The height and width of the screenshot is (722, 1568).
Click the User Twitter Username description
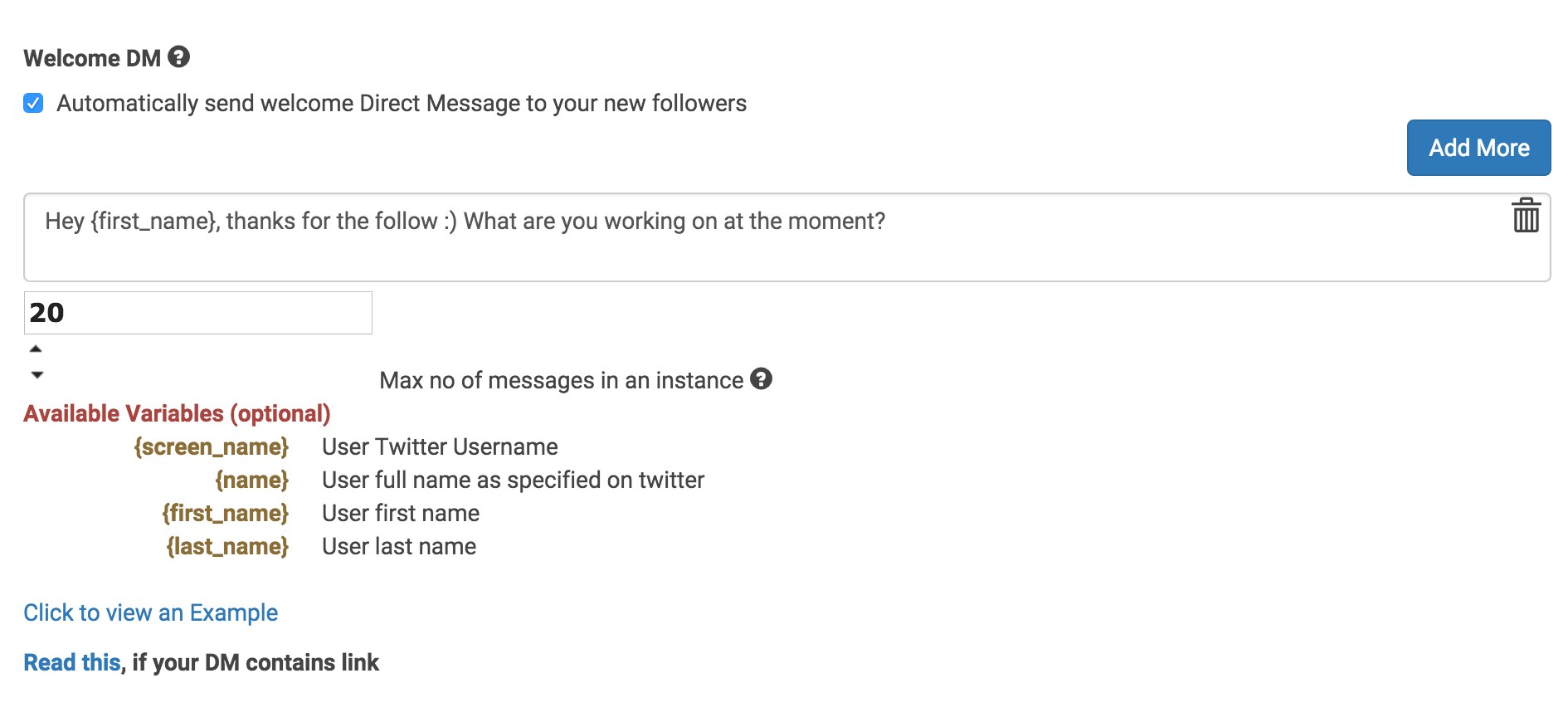click(x=440, y=446)
